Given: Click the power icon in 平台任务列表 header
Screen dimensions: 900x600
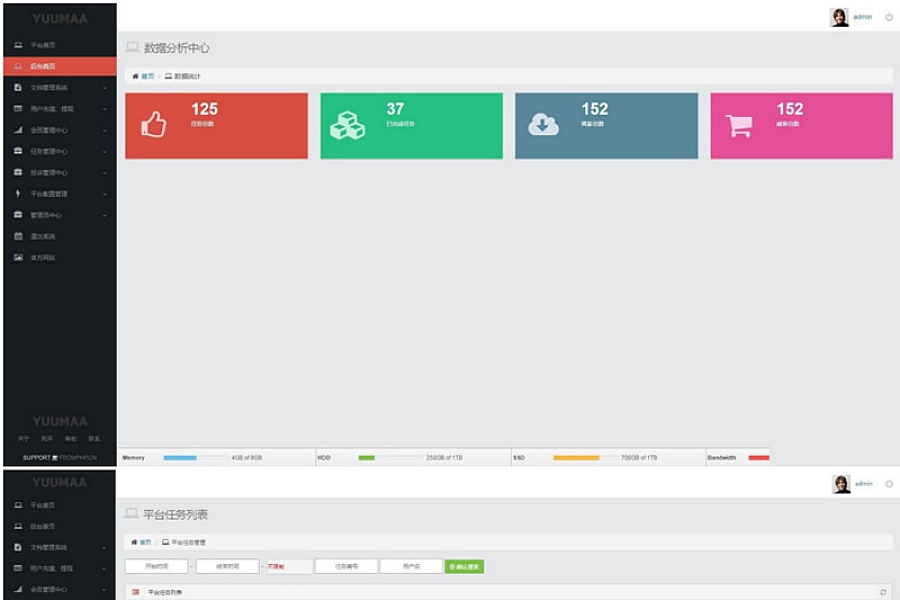Looking at the screenshot, I should (x=889, y=484).
